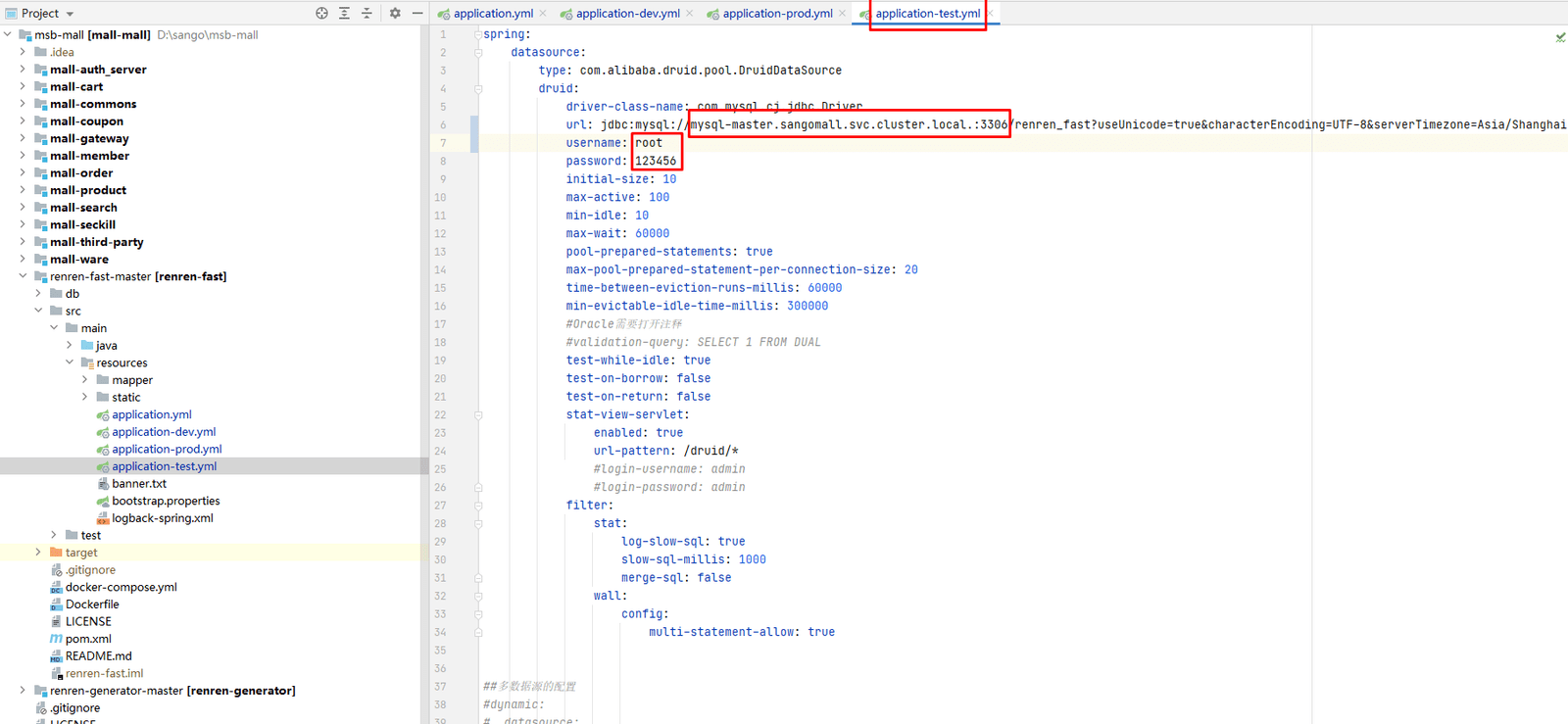This screenshot has height=724, width=1568.
Task: Expand the mall-third-party module
Action: [x=24, y=242]
